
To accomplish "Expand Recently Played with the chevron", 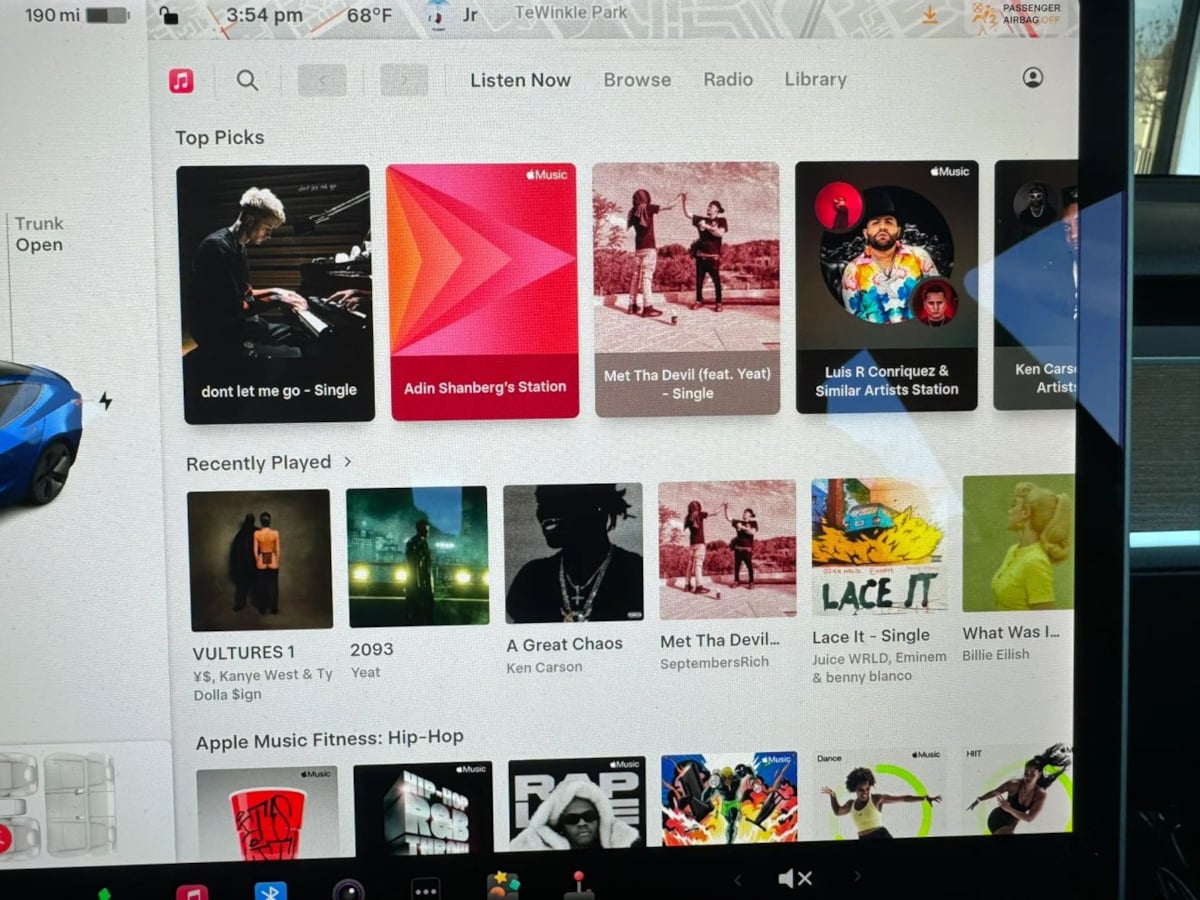I will [347, 462].
